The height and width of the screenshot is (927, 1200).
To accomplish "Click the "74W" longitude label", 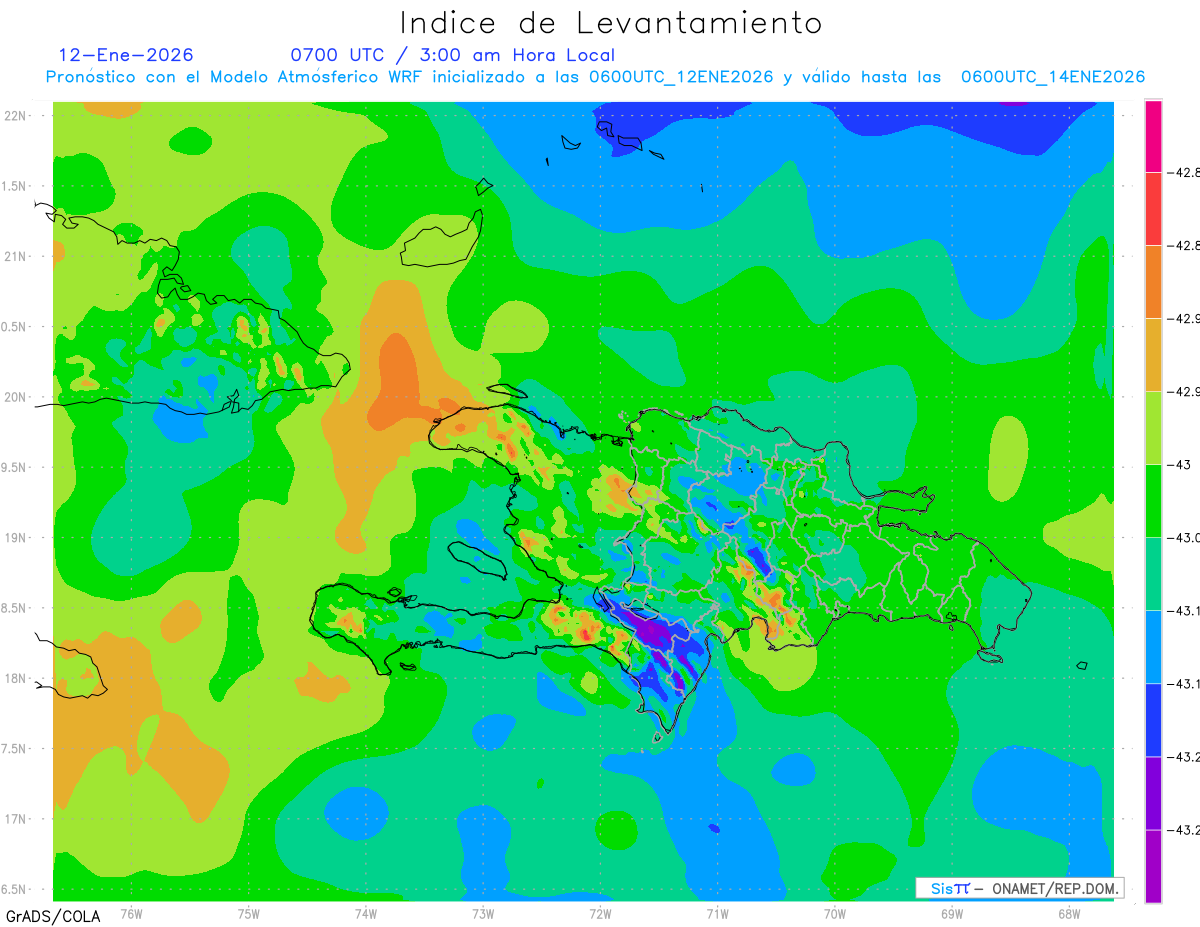I will [366, 913].
